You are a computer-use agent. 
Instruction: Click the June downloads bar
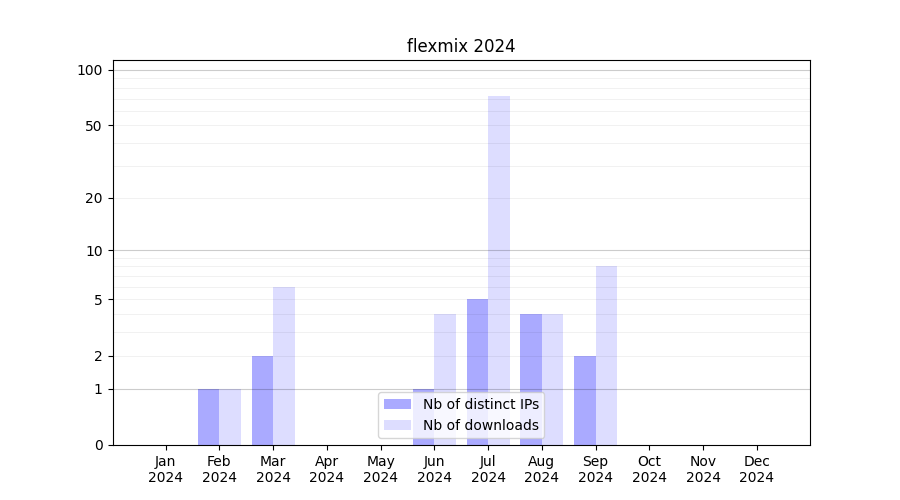click(445, 360)
